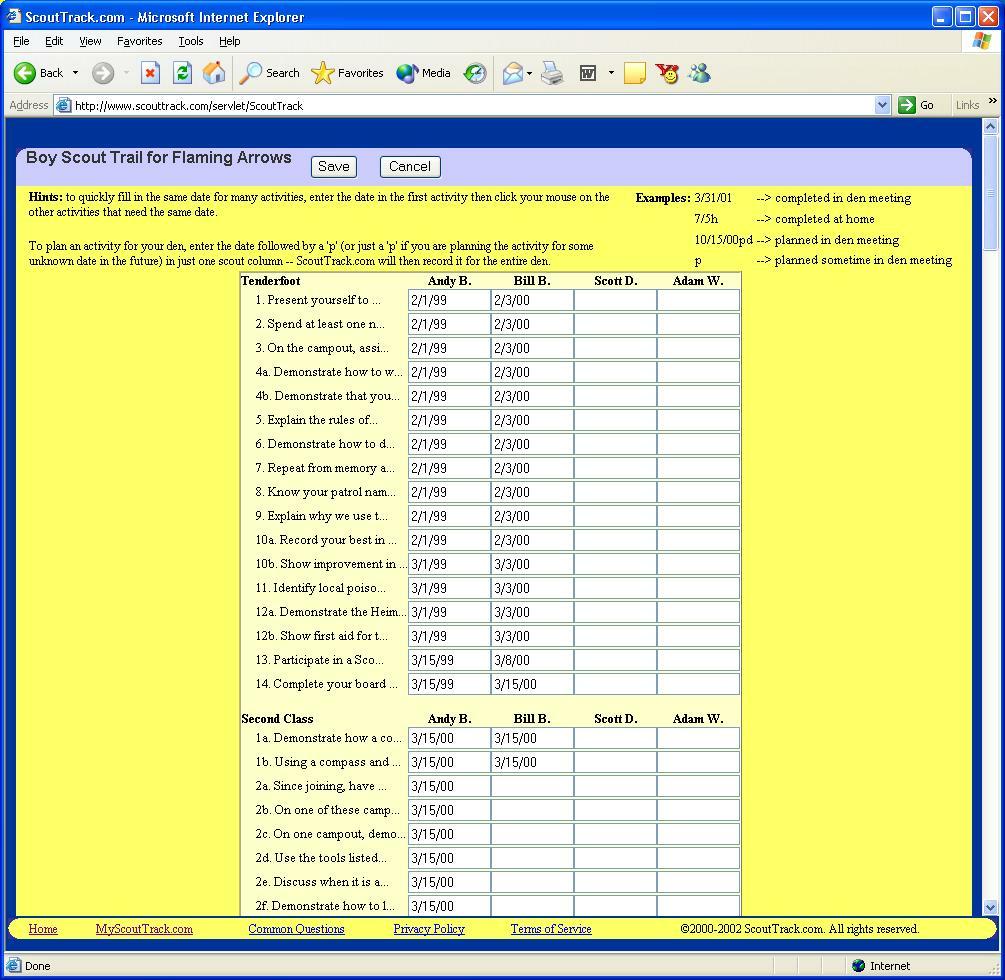The width and height of the screenshot is (1005, 980).
Task: Click the Links toolbar label
Action: pos(967,105)
